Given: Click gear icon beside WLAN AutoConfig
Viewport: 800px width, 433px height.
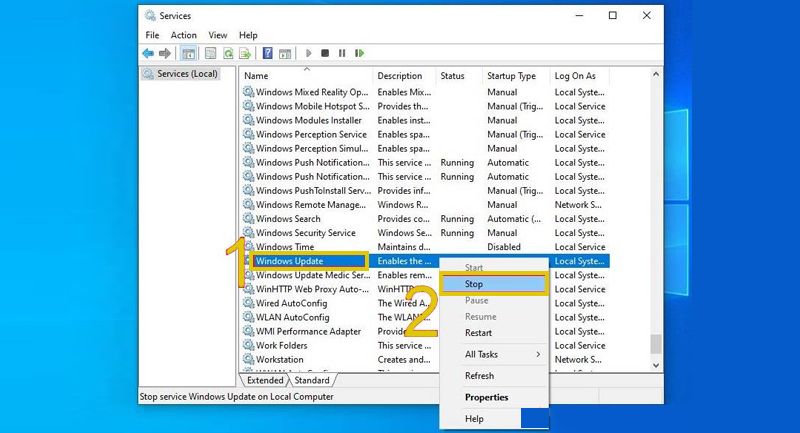Looking at the screenshot, I should [248, 317].
